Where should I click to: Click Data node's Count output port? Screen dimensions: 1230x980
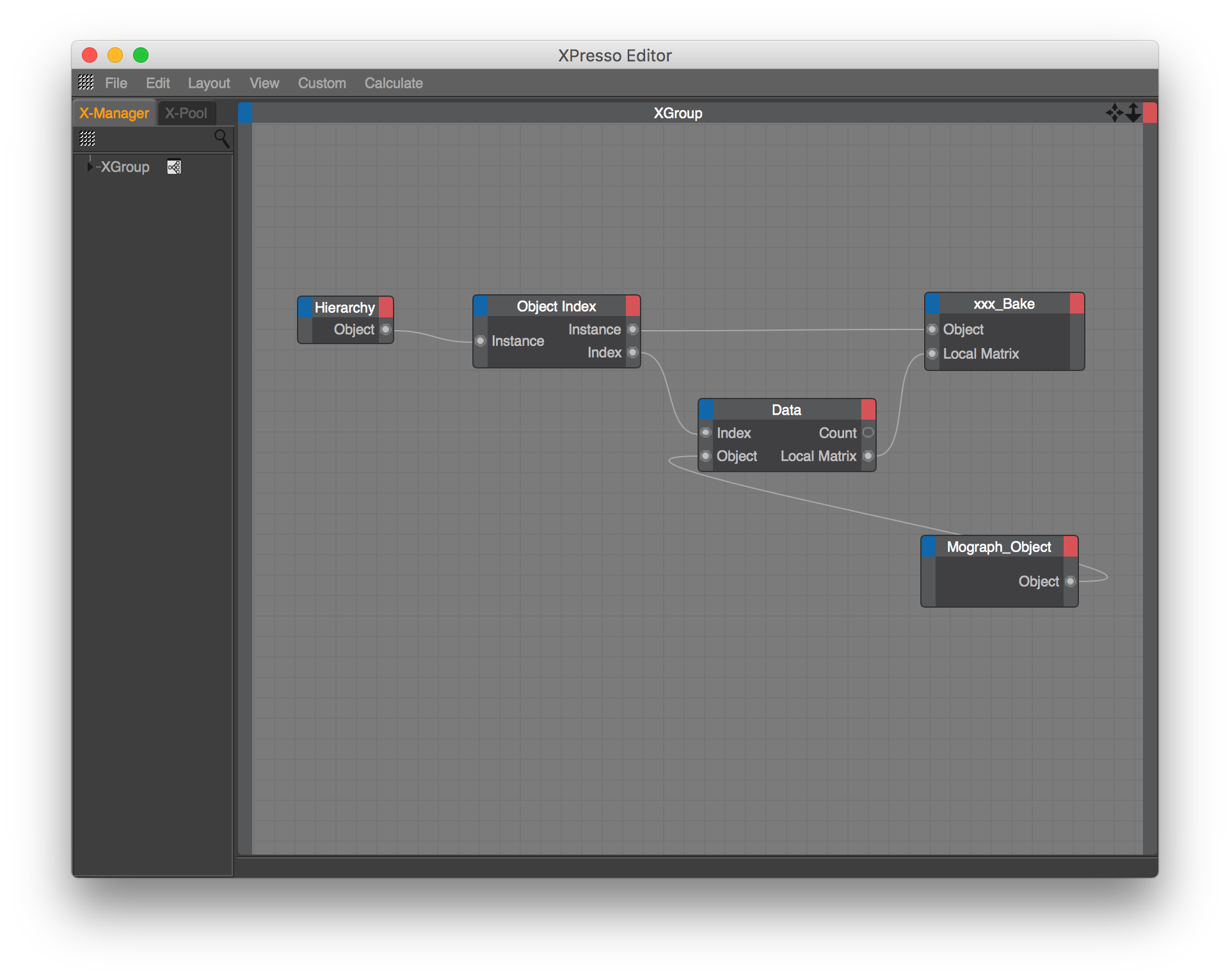coord(868,433)
